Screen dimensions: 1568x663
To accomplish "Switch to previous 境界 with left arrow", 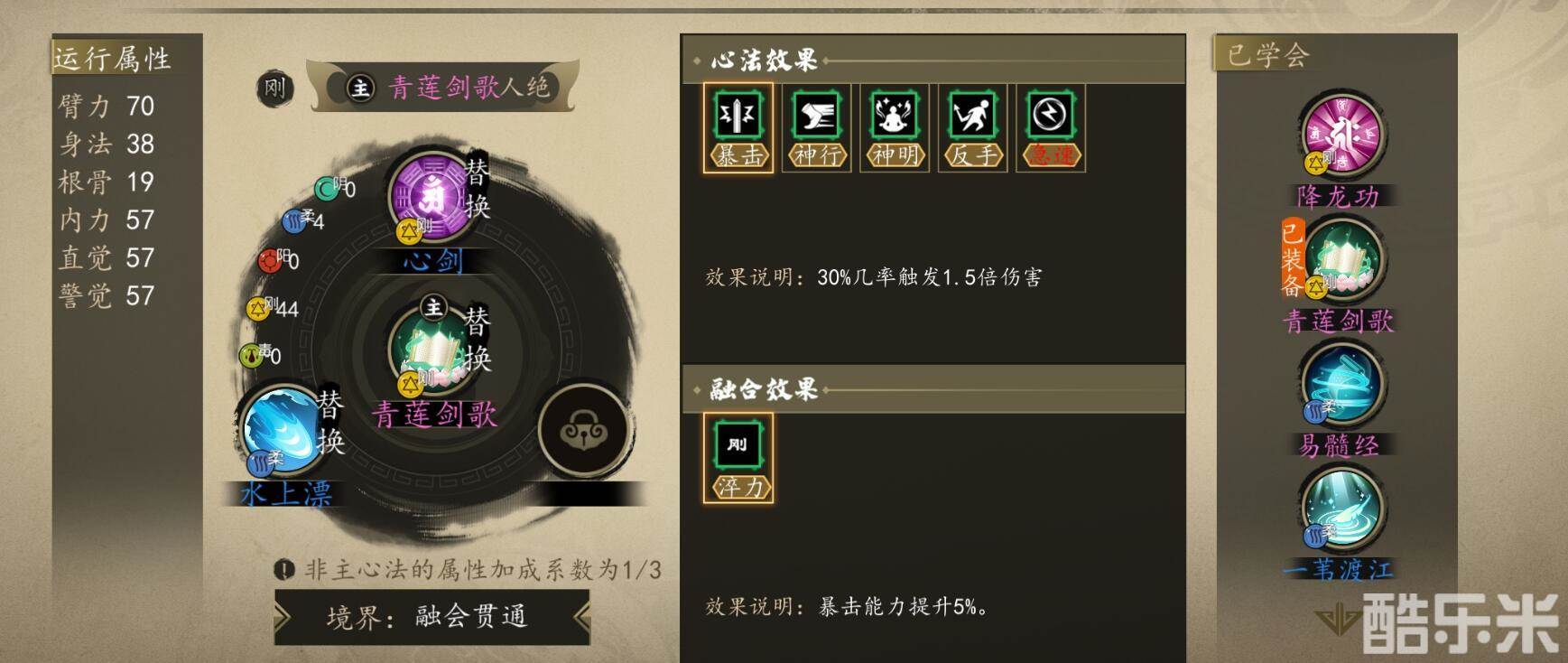I will [282, 618].
